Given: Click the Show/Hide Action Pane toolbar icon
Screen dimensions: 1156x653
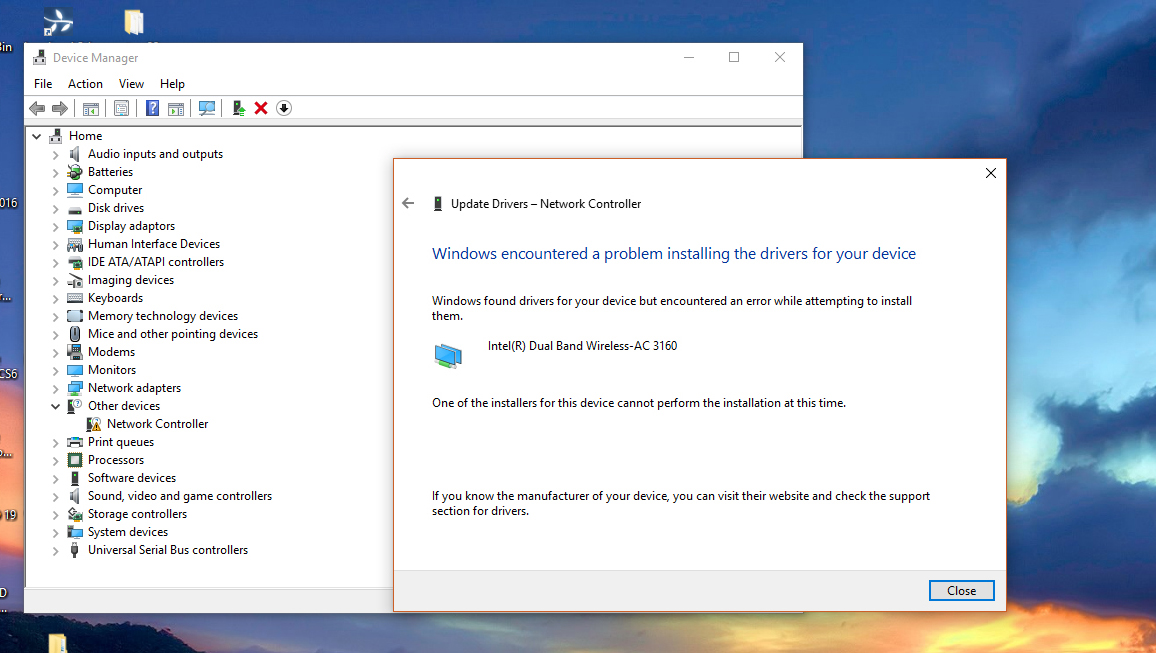Looking at the screenshot, I should pyautogui.click(x=175, y=108).
